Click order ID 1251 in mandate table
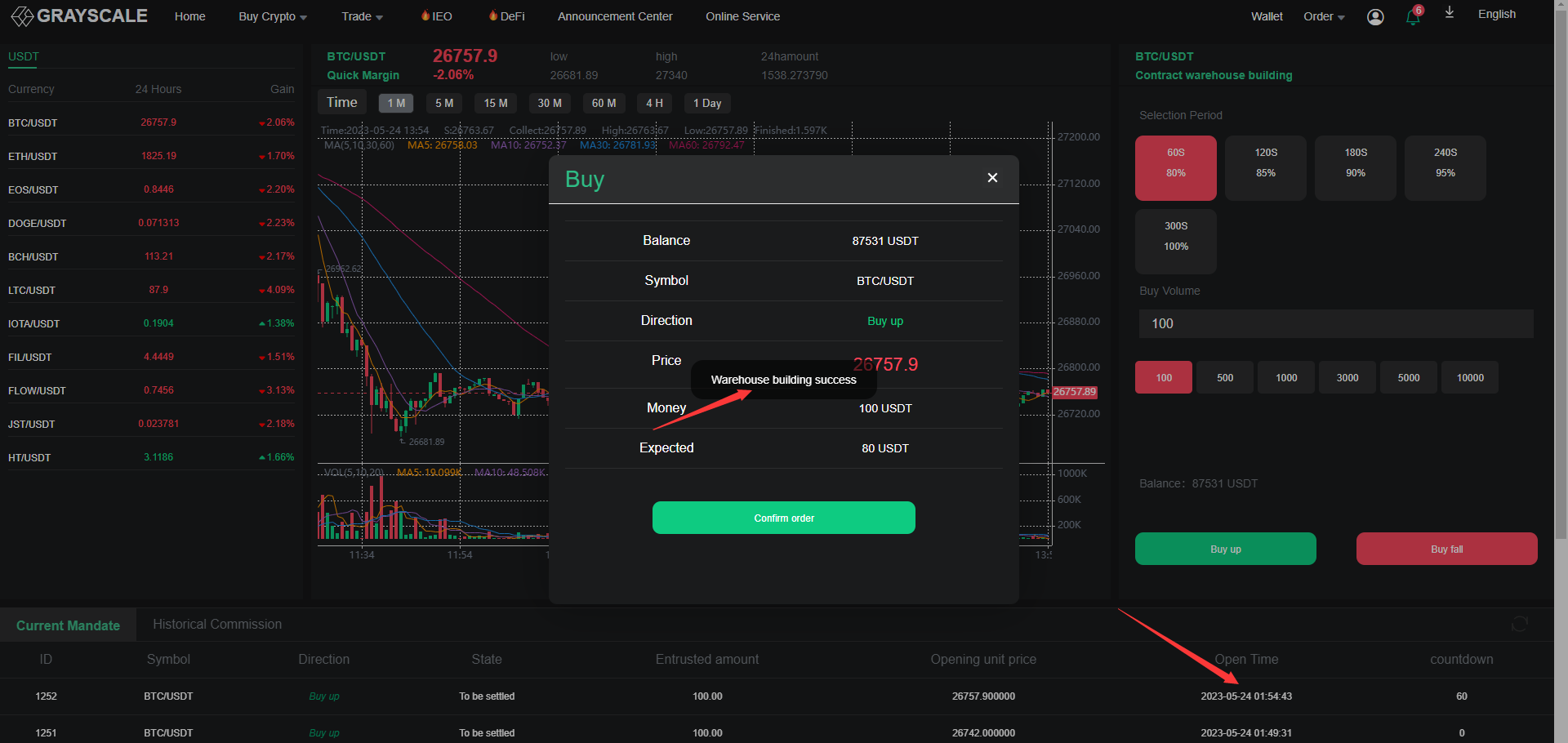This screenshot has height=743, width=1568. click(46, 733)
